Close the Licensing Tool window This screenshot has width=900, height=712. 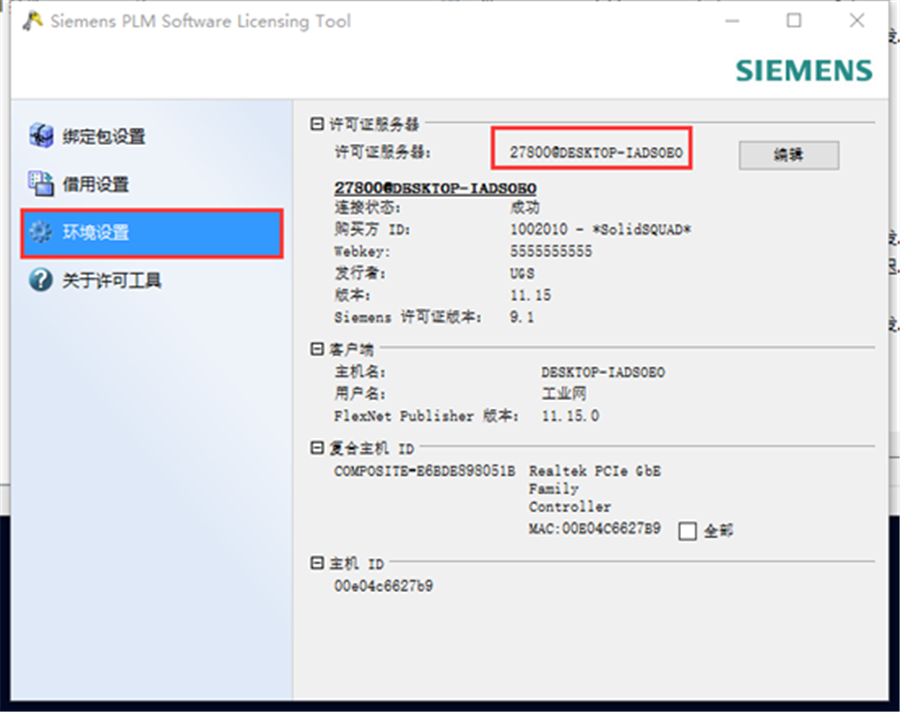(x=857, y=21)
